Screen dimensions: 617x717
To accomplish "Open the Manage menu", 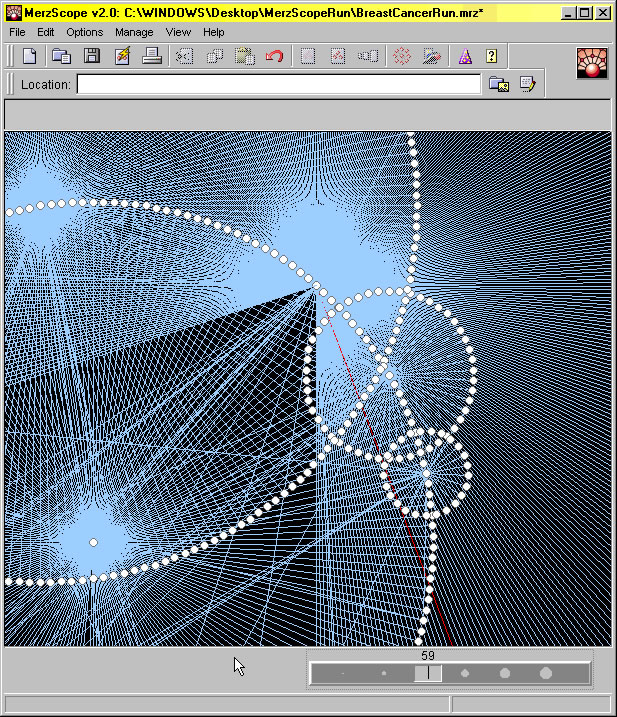I will click(x=134, y=32).
